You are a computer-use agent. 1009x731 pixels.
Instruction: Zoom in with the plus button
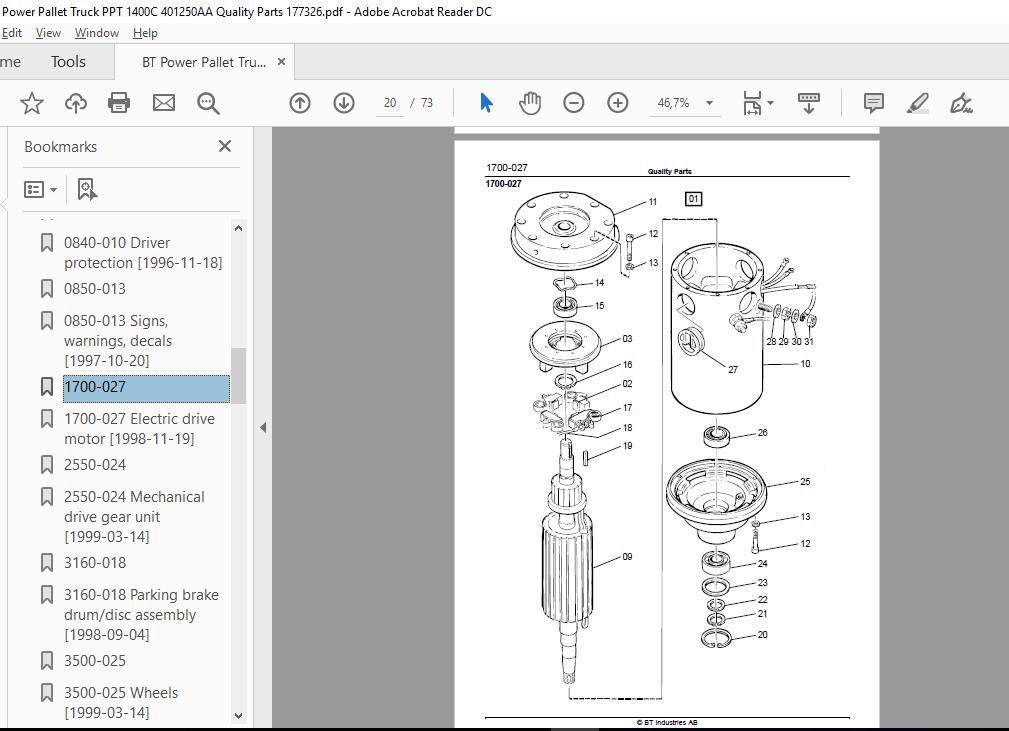click(618, 103)
